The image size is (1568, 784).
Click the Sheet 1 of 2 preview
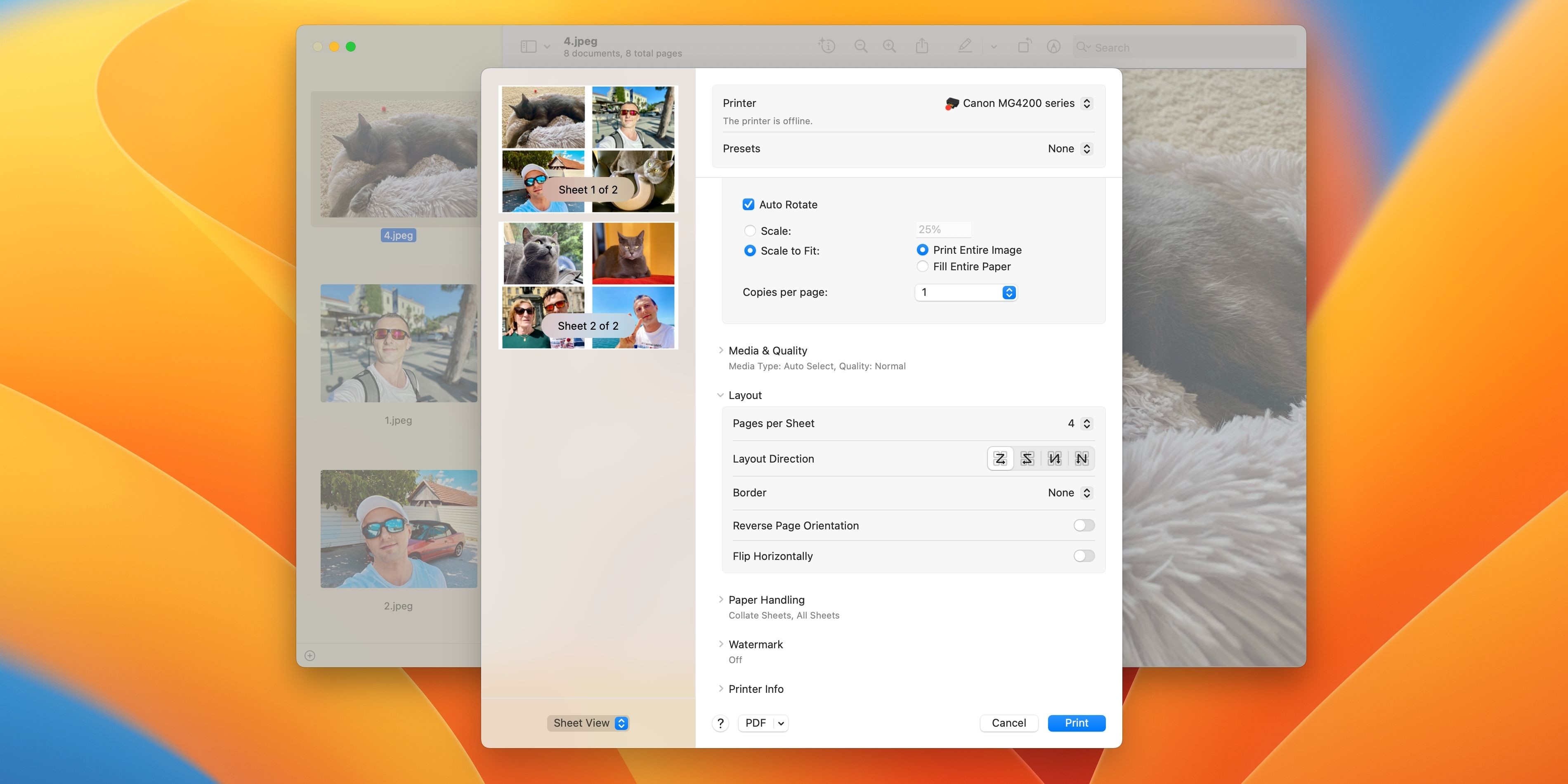(588, 149)
